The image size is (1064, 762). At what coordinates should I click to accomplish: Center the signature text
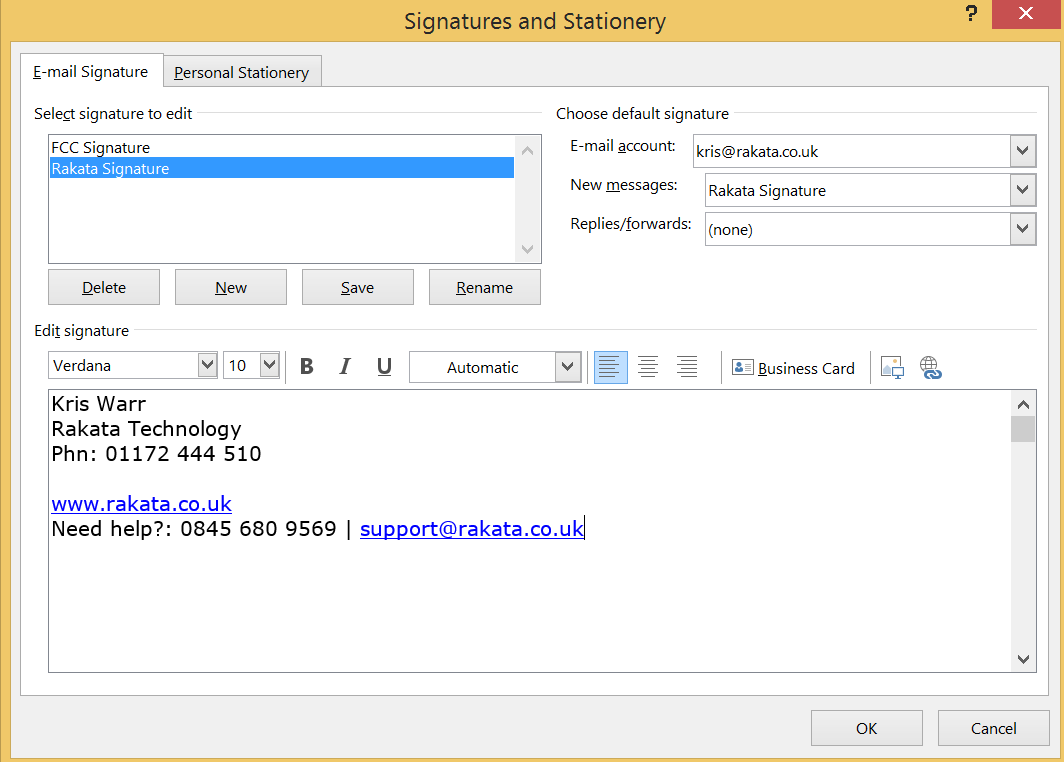coord(648,367)
